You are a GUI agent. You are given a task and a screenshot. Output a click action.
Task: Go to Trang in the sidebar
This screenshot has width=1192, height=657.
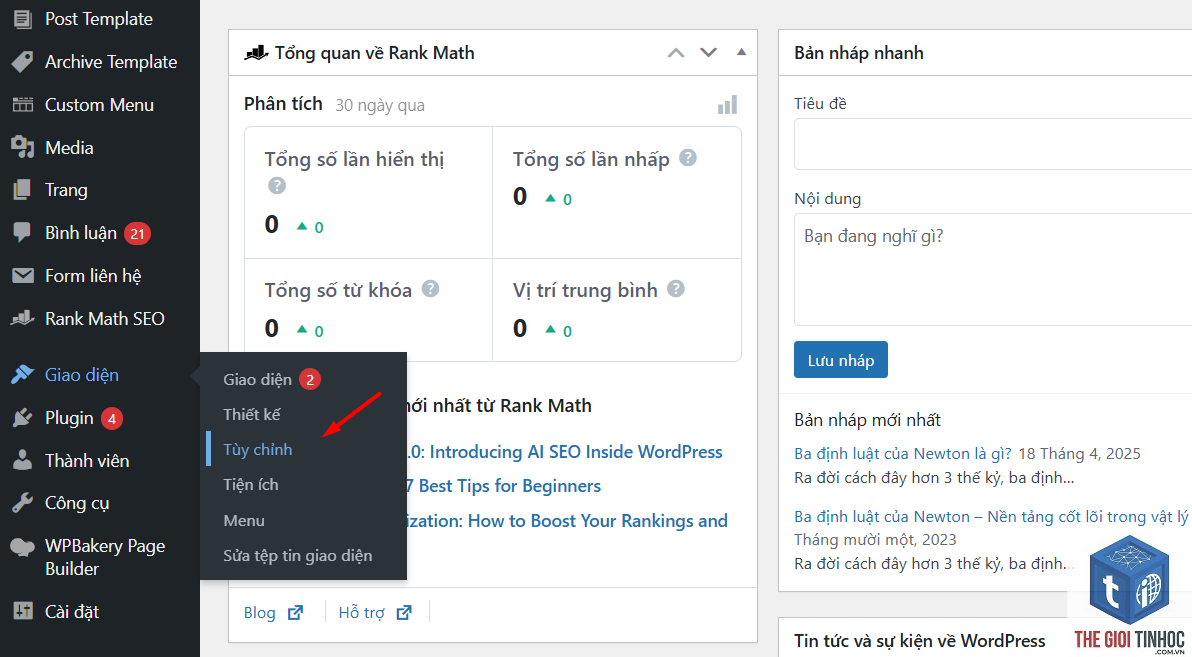pyautogui.click(x=66, y=190)
